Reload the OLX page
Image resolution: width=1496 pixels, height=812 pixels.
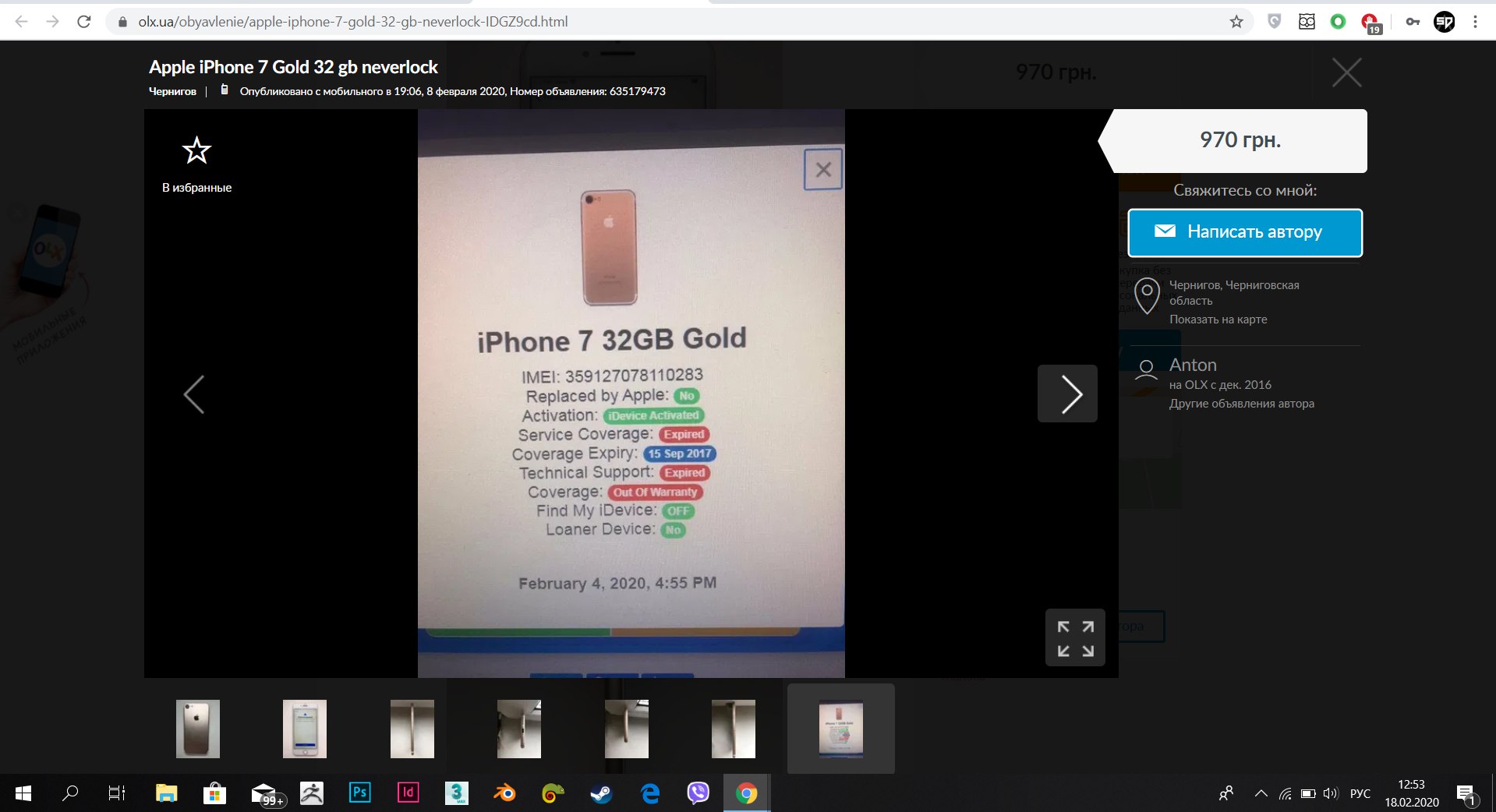[x=84, y=22]
